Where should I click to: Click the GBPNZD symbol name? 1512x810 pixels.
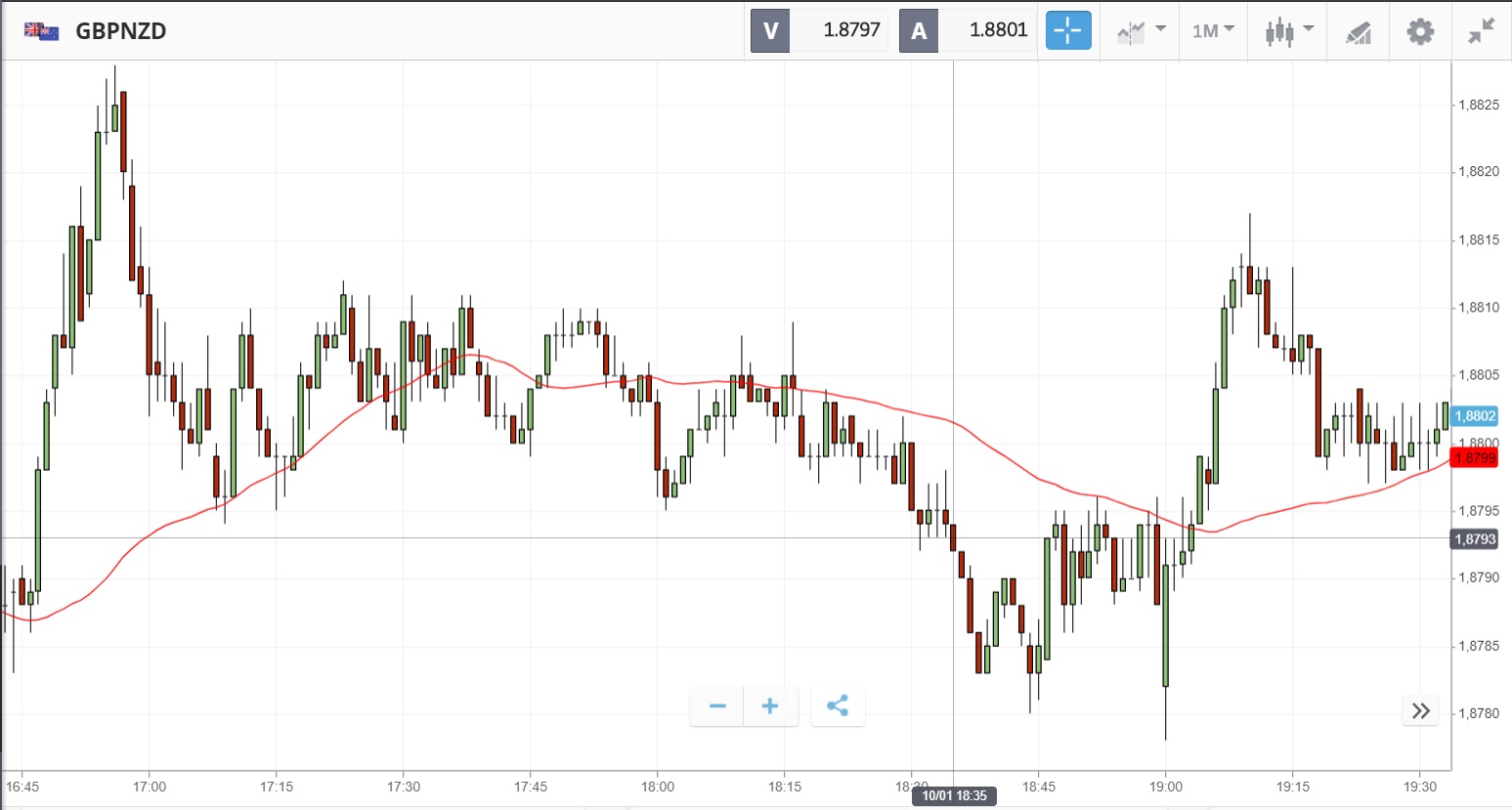point(121,31)
